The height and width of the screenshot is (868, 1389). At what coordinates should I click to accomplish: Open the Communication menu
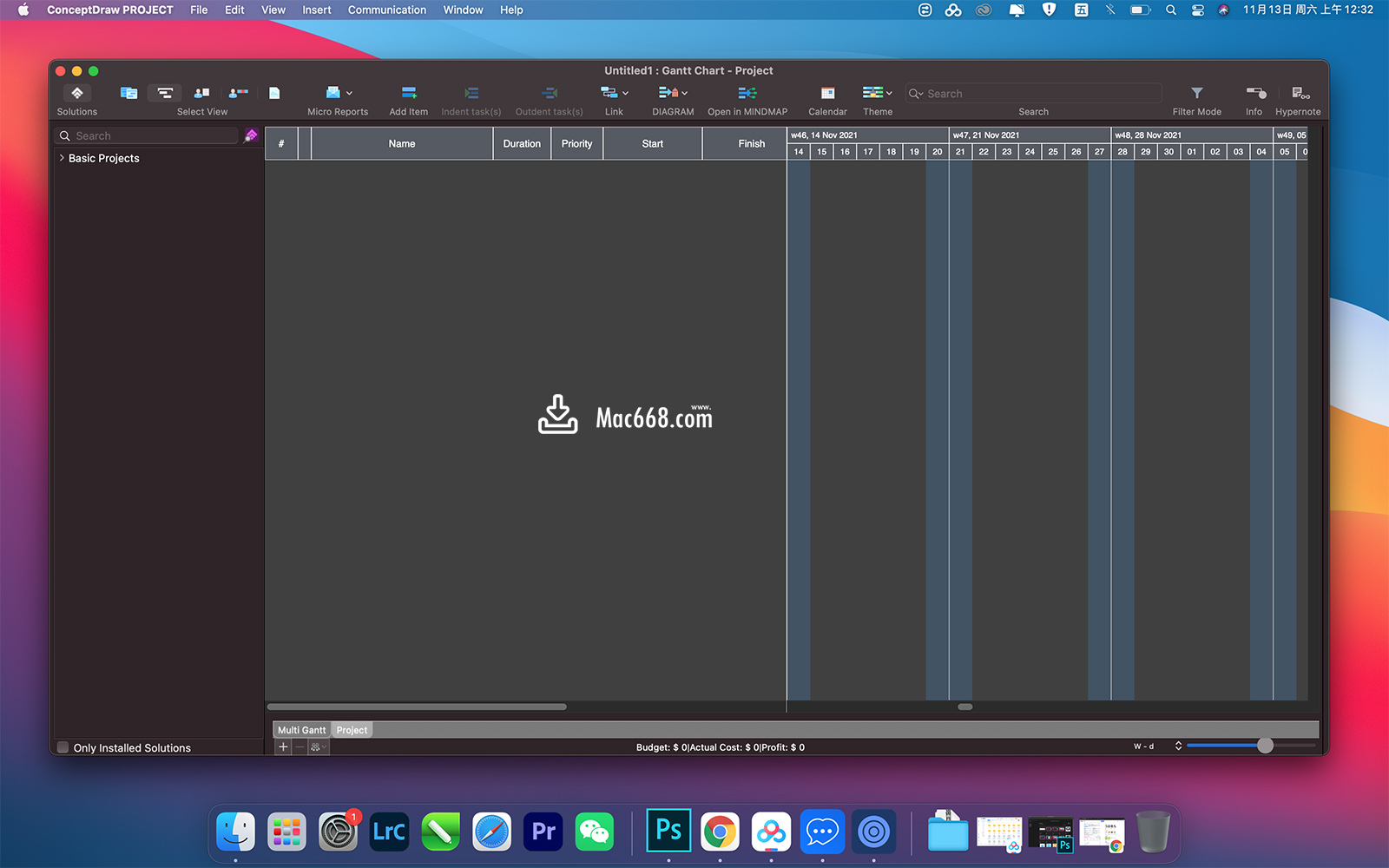click(x=387, y=10)
